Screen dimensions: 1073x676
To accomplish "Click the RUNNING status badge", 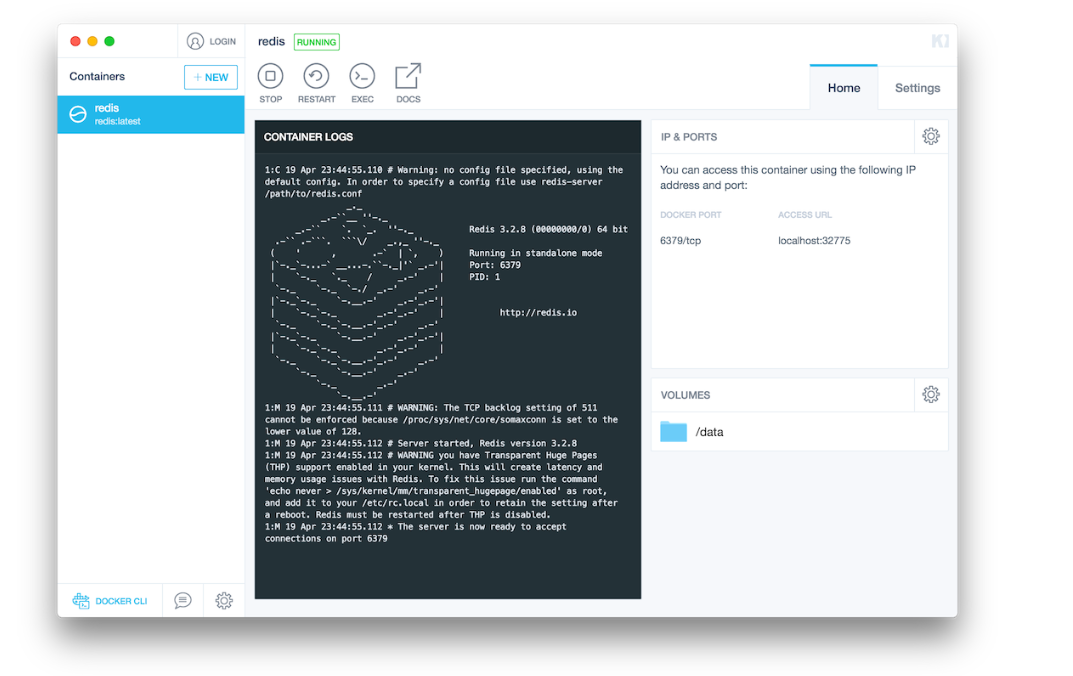I will tap(317, 42).
